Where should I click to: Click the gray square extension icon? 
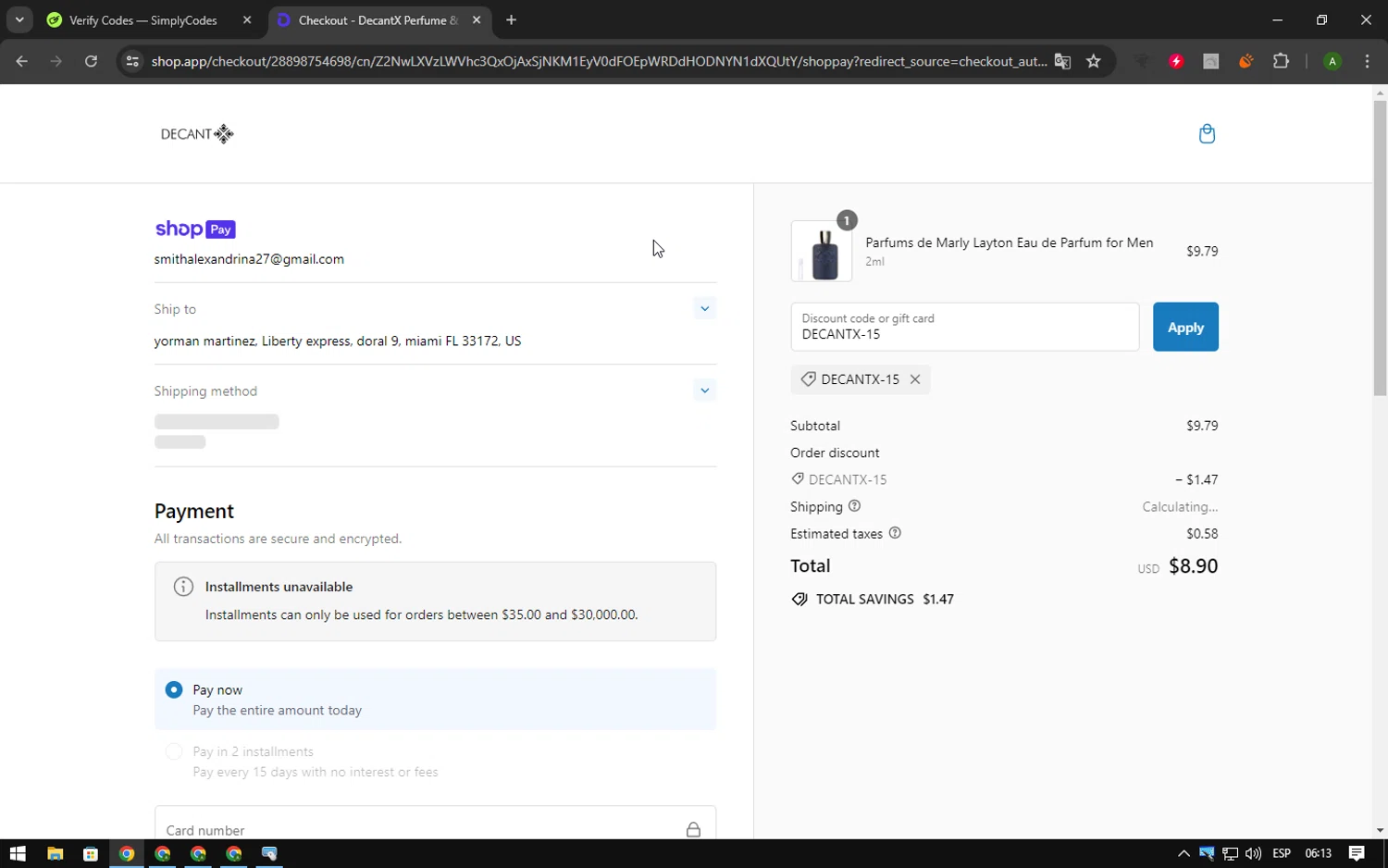coord(1210,61)
